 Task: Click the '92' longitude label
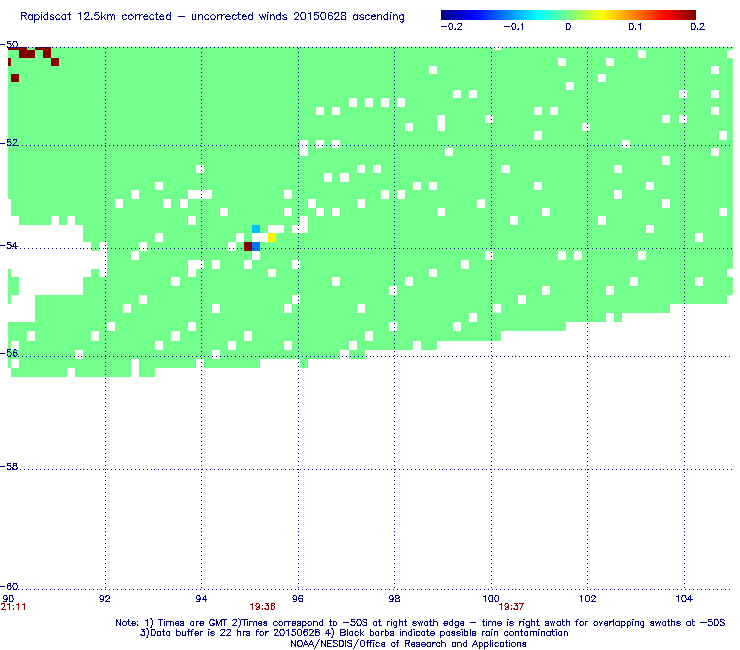pos(105,599)
